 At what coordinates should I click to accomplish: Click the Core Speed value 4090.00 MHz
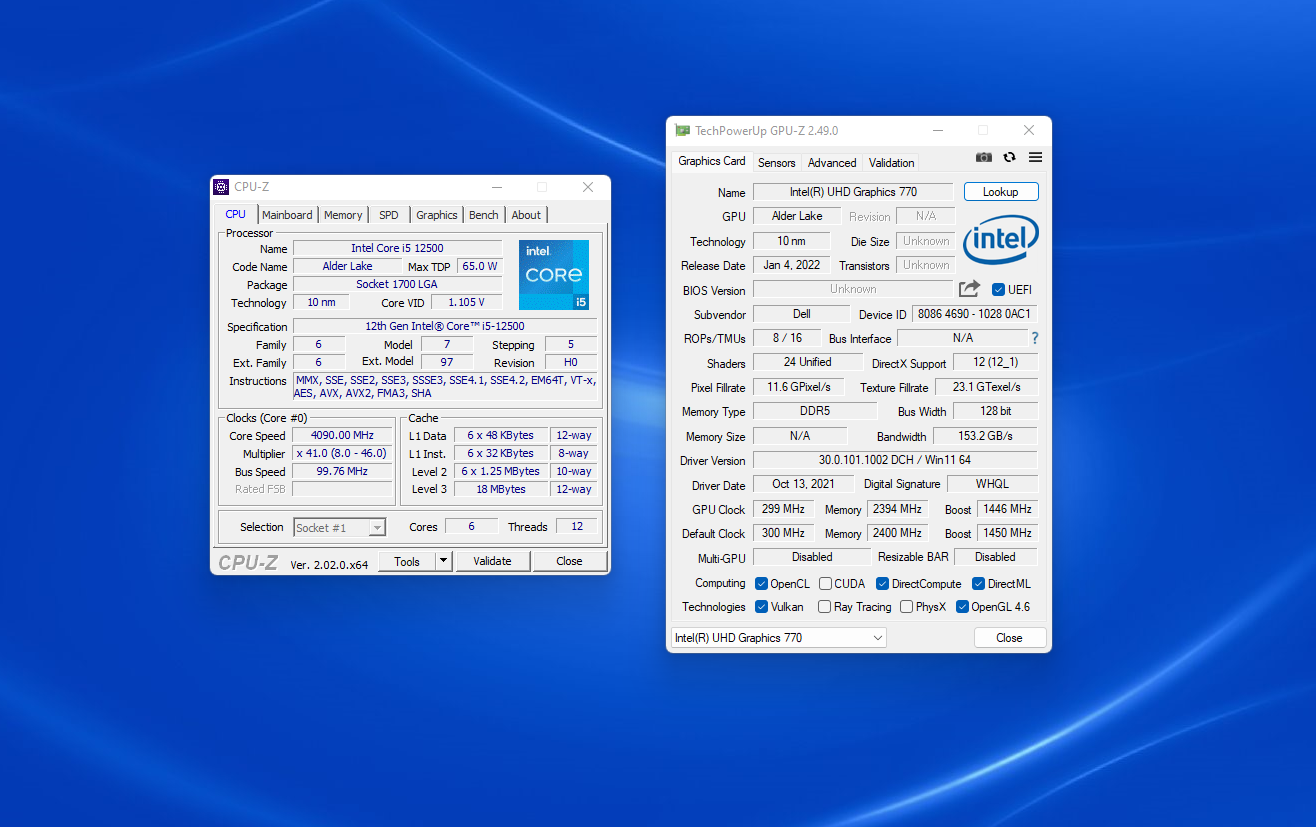(342, 436)
